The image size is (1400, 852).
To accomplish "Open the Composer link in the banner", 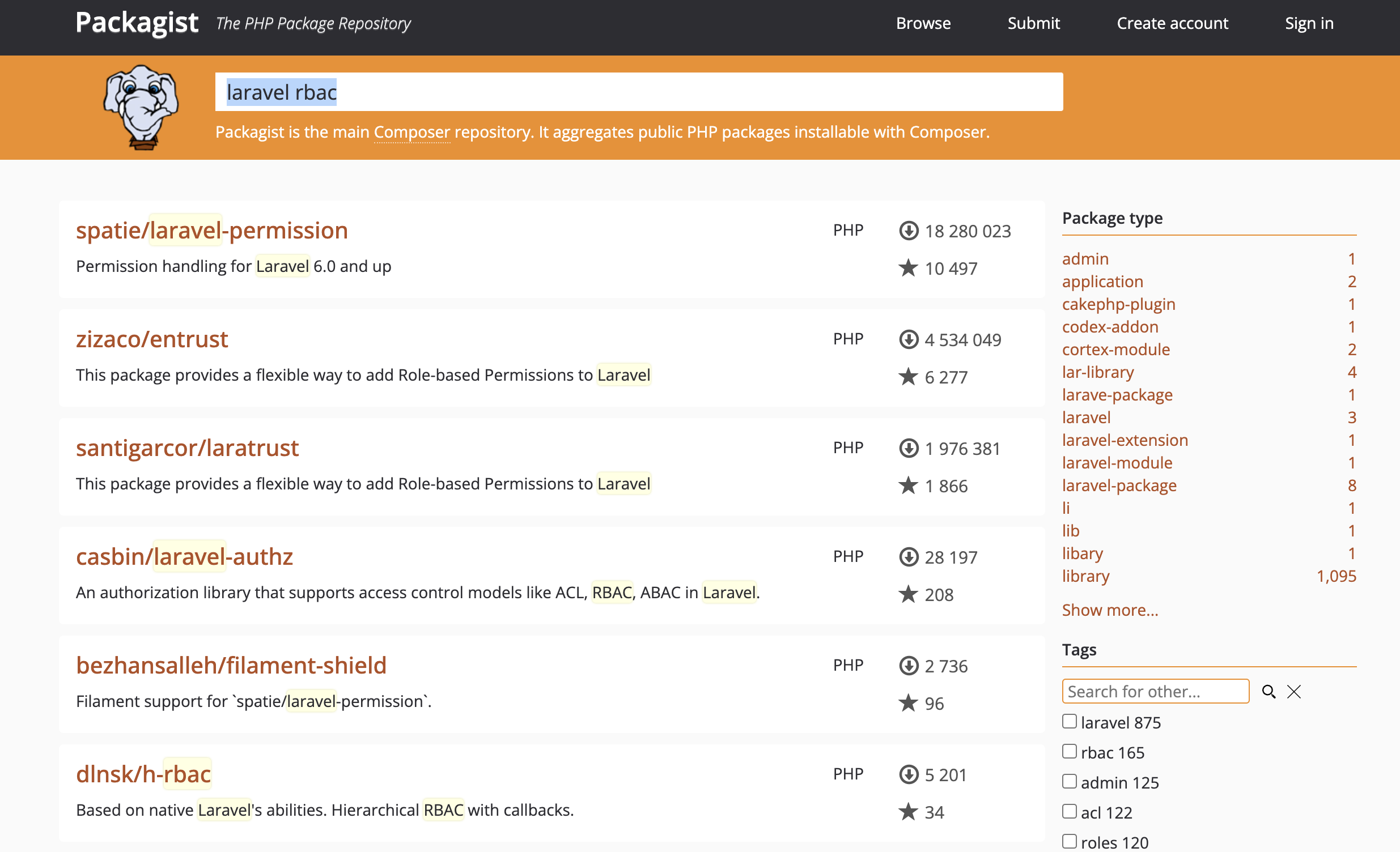I will click(x=412, y=132).
